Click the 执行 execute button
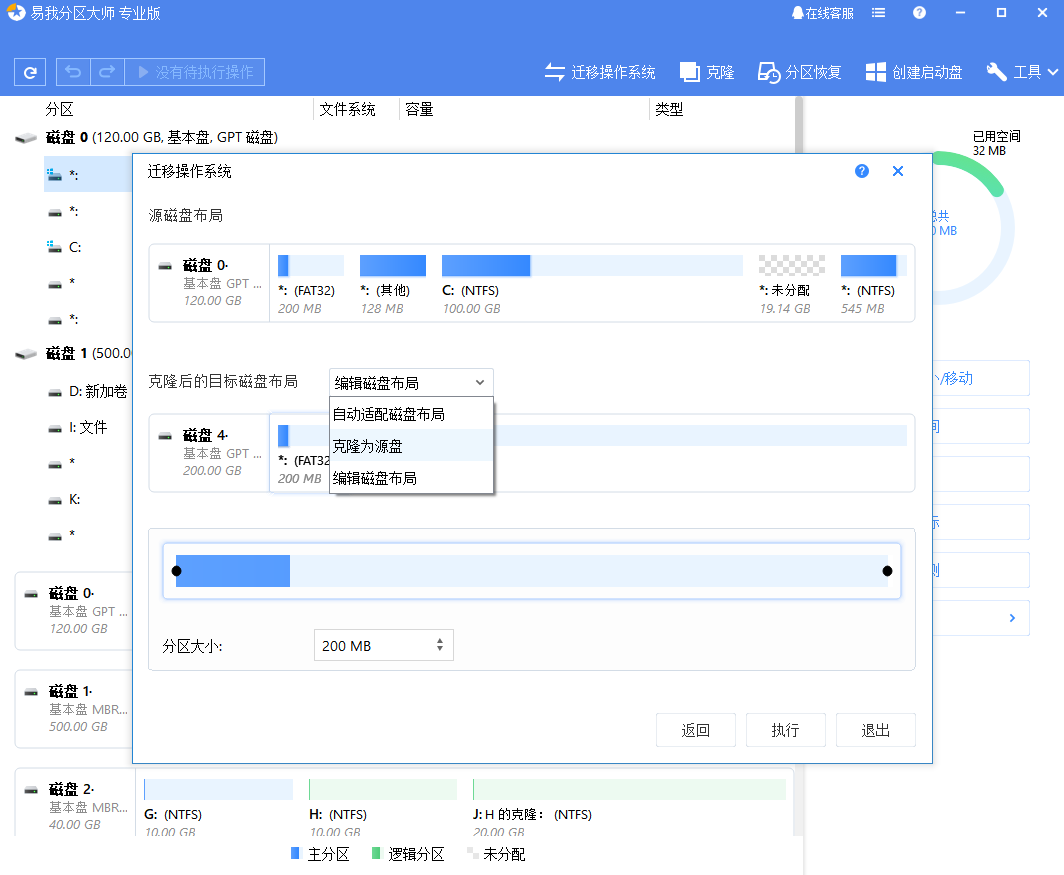This screenshot has height=875, width=1064. point(786,730)
